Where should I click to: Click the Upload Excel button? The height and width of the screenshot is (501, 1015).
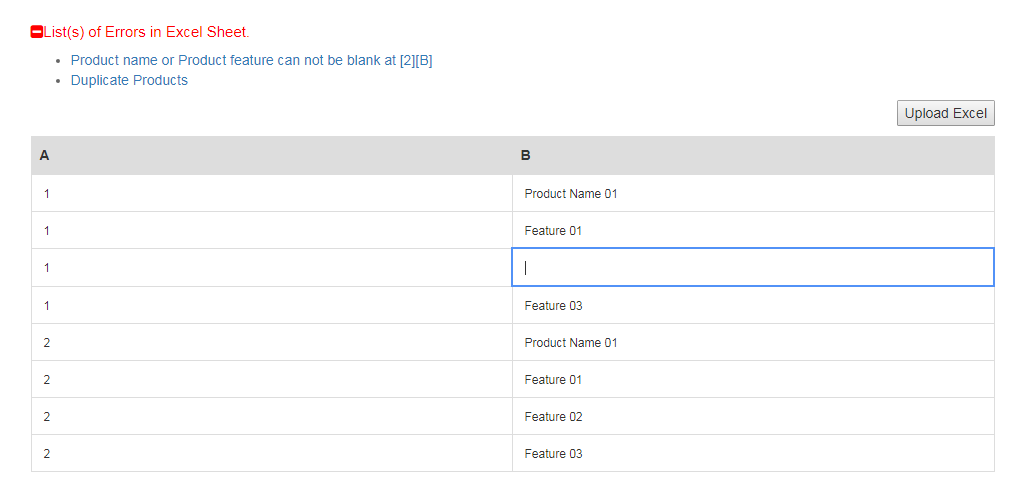(x=945, y=113)
